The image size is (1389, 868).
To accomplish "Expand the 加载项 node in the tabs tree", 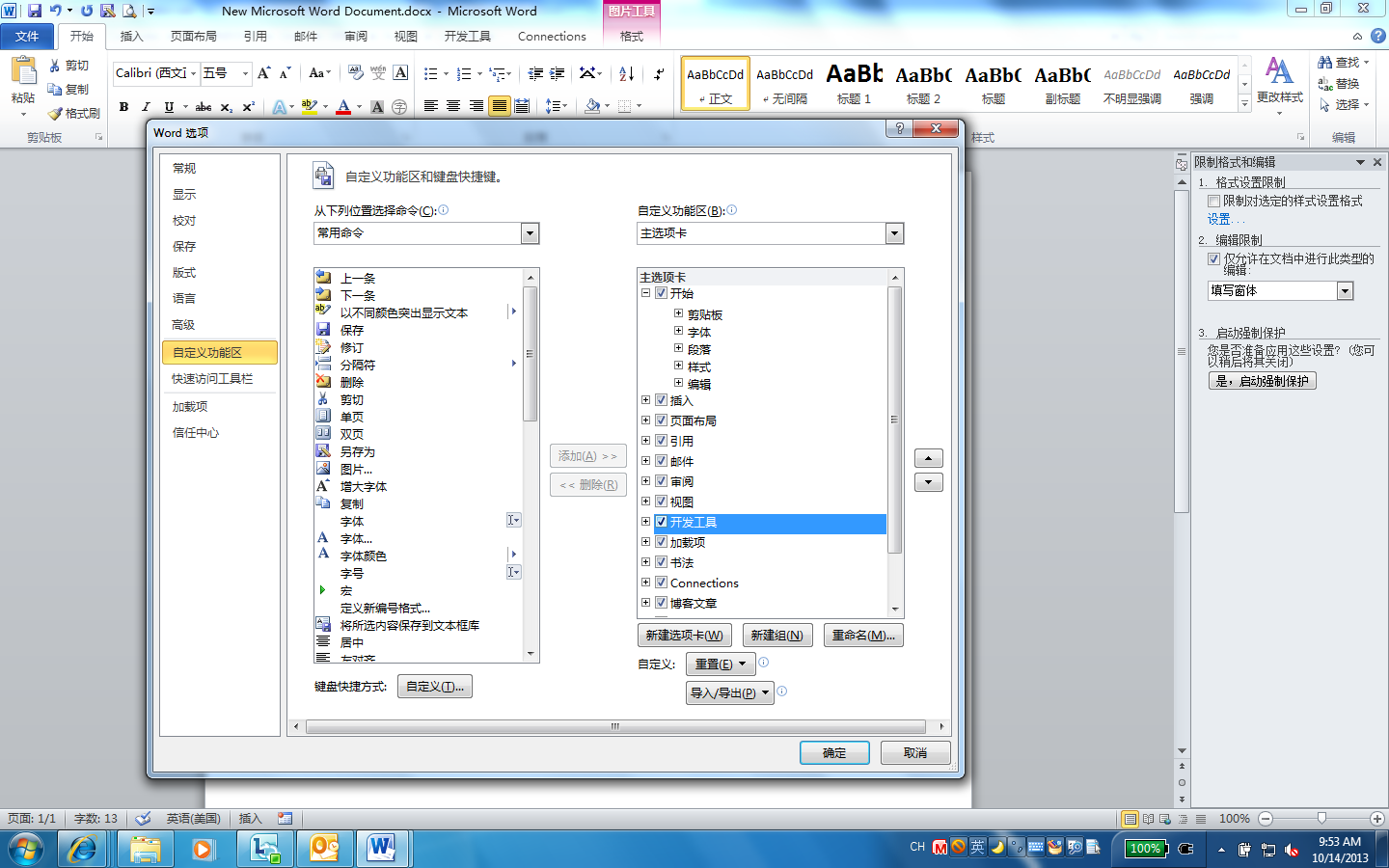I will point(645,542).
